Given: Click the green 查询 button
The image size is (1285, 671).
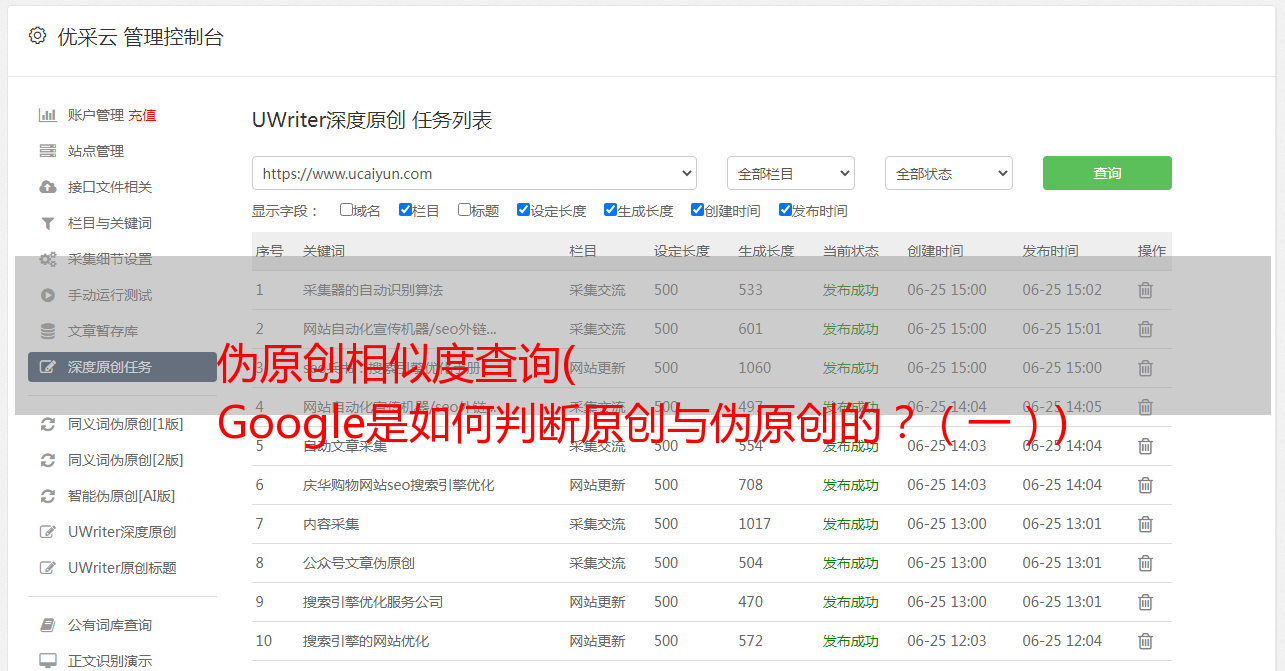Looking at the screenshot, I should click(x=1107, y=173).
